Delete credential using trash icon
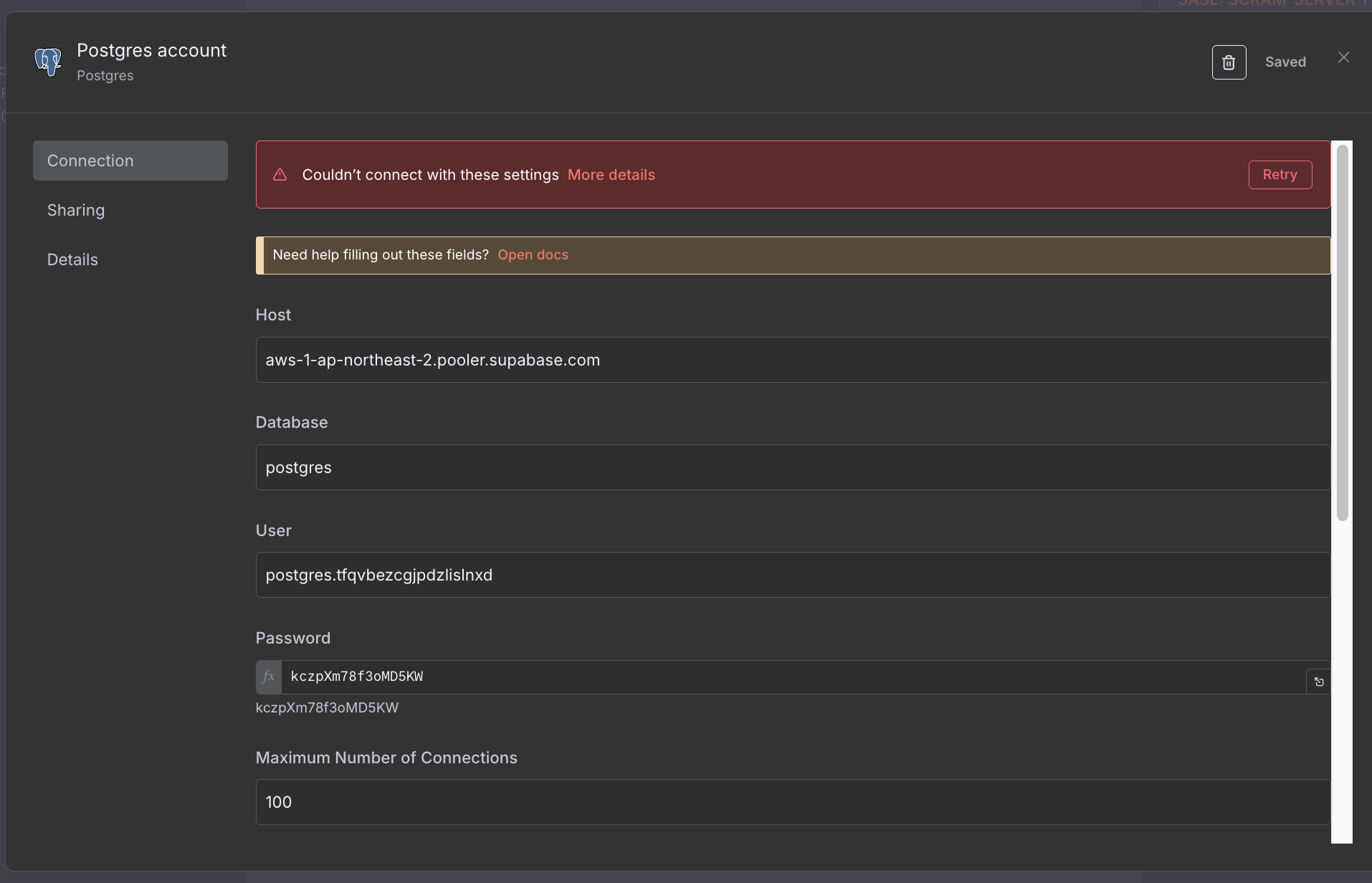Screen dimensions: 1372x883 (1229, 62)
